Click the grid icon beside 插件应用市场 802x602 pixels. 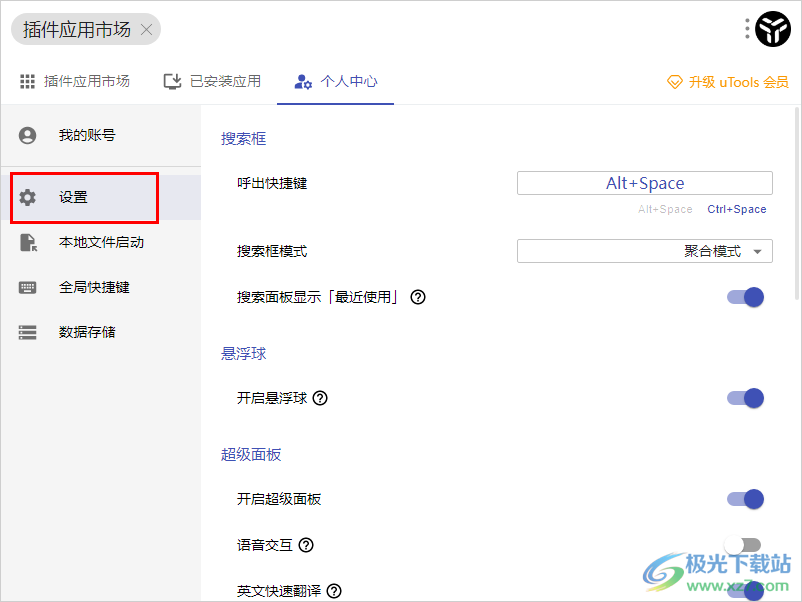coord(27,81)
